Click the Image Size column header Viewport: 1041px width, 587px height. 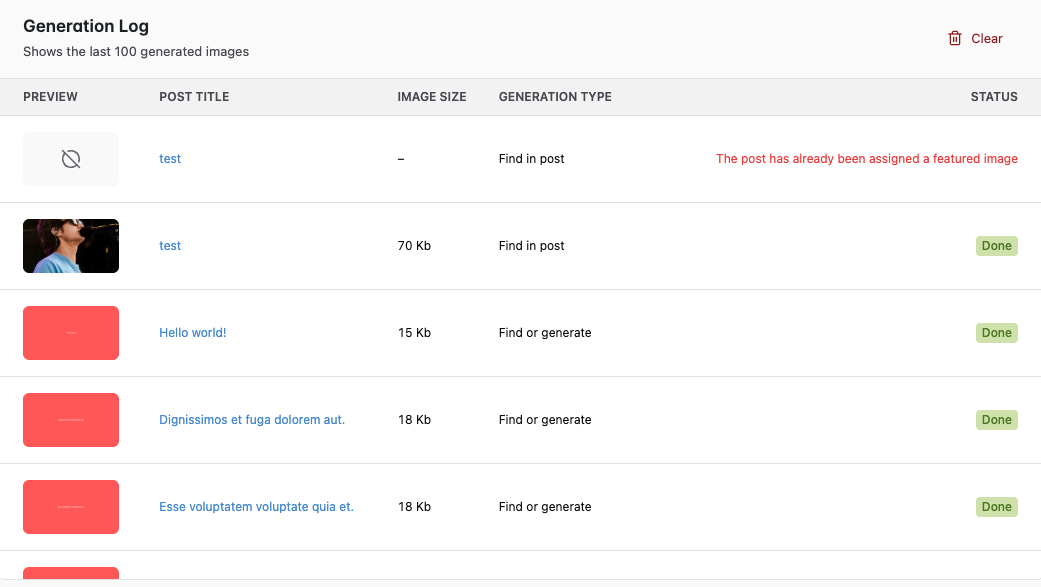(432, 97)
